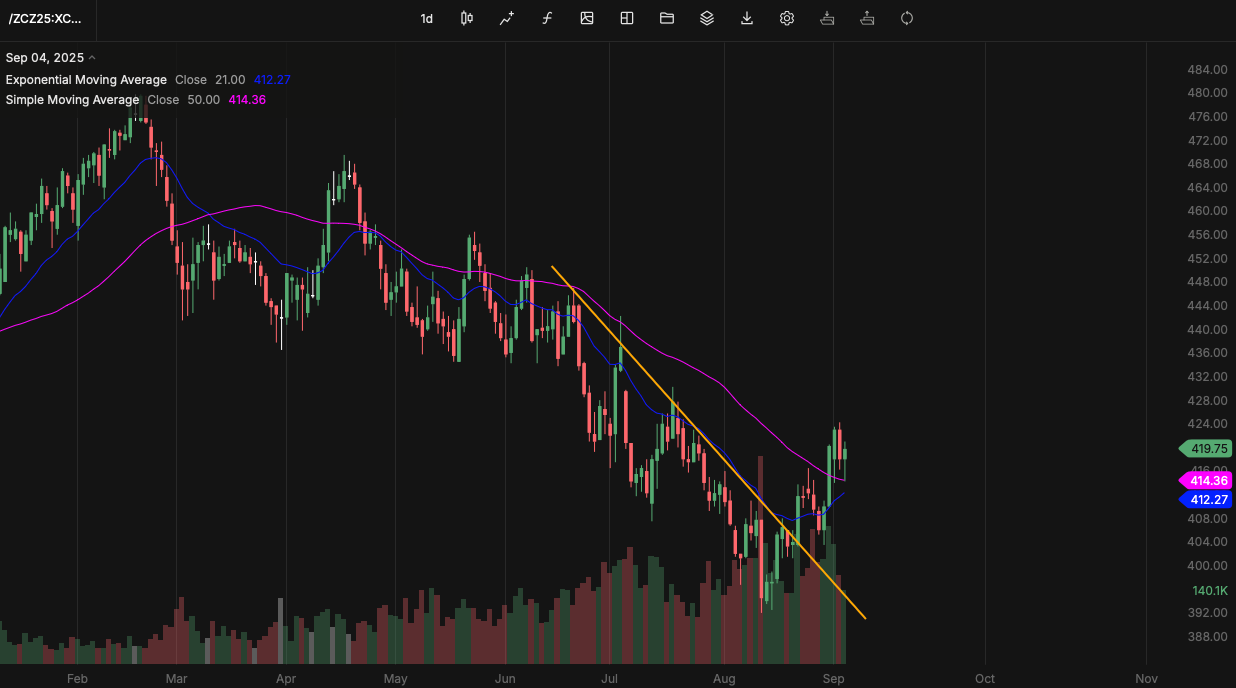Select the Sep label on the time axis

834,678
